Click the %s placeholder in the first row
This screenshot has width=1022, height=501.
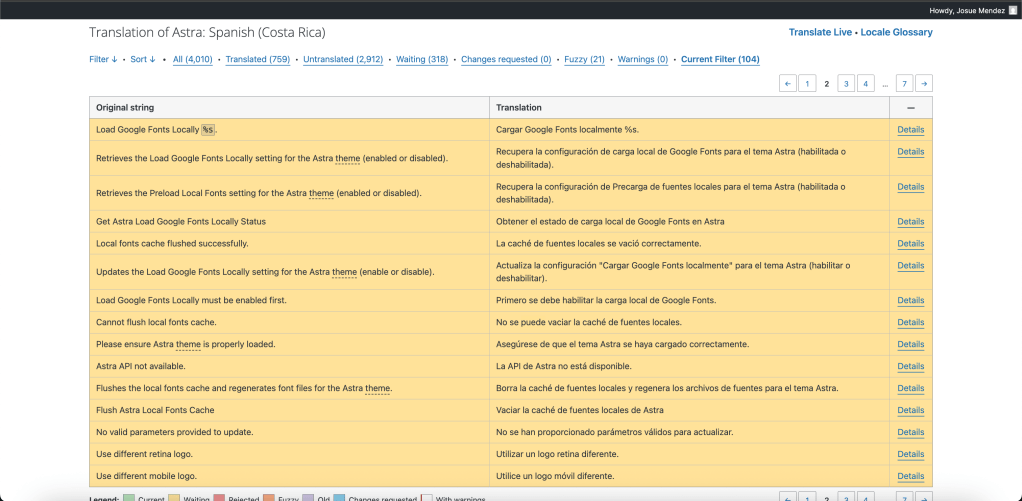coord(208,130)
